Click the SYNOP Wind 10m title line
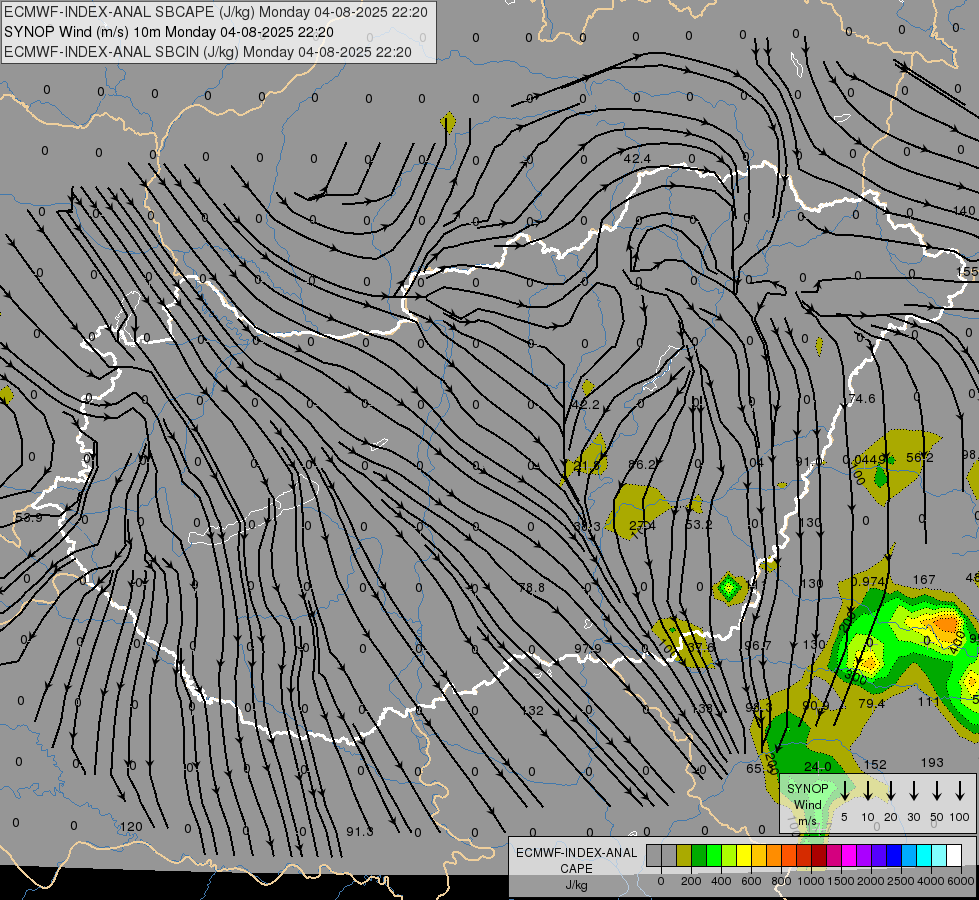 (x=169, y=32)
